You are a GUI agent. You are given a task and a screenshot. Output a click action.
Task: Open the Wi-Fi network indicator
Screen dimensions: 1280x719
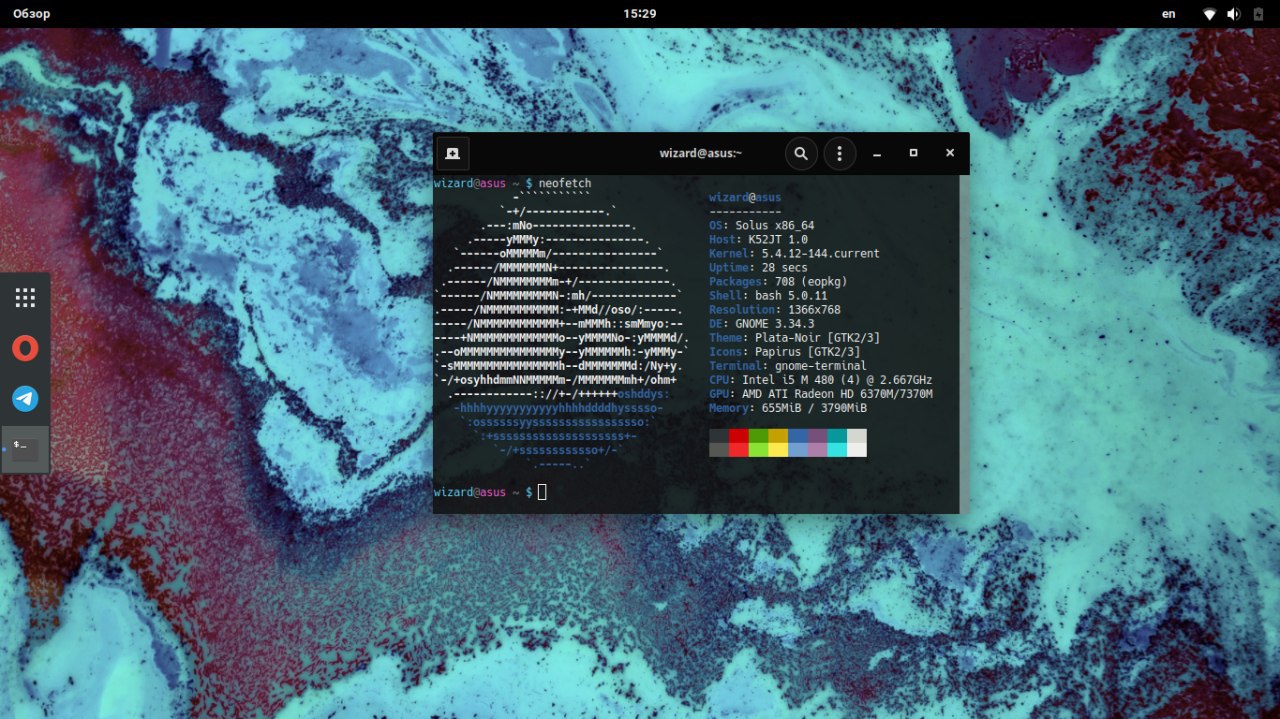pyautogui.click(x=1209, y=14)
